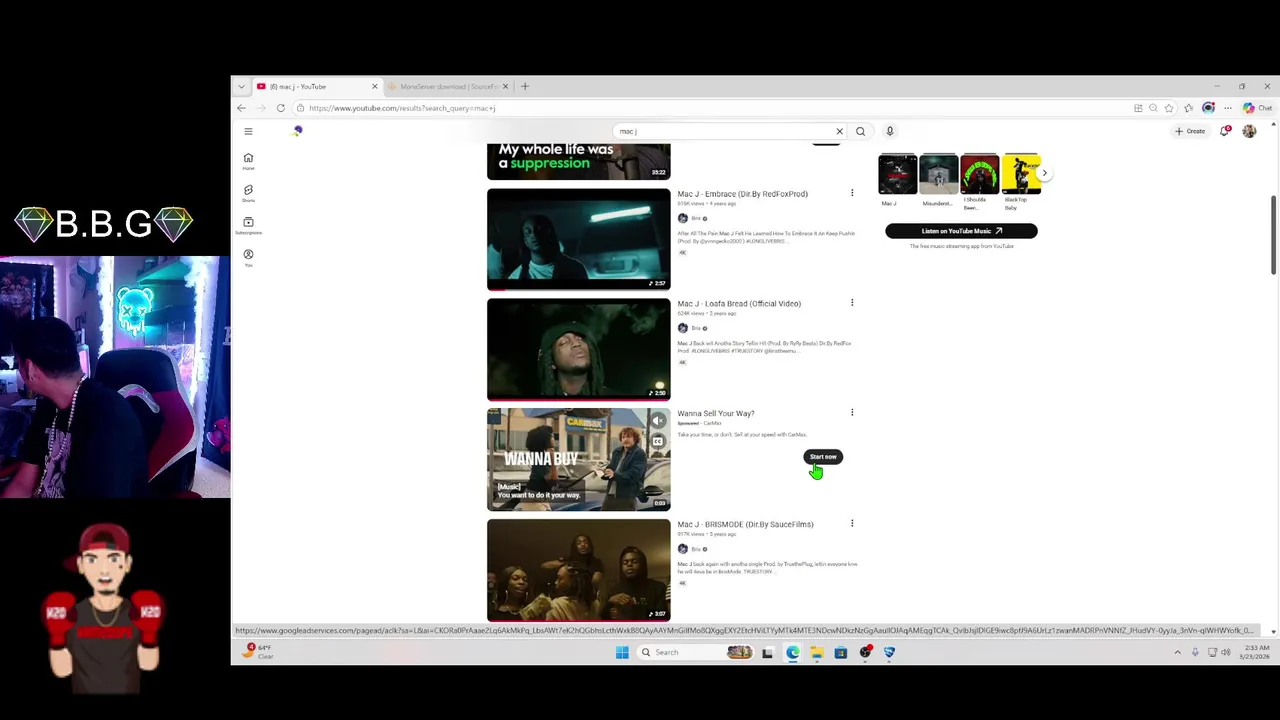Open Bris channel under Loafa Bread video
The width and height of the screenshot is (1280, 720).
click(x=696, y=328)
